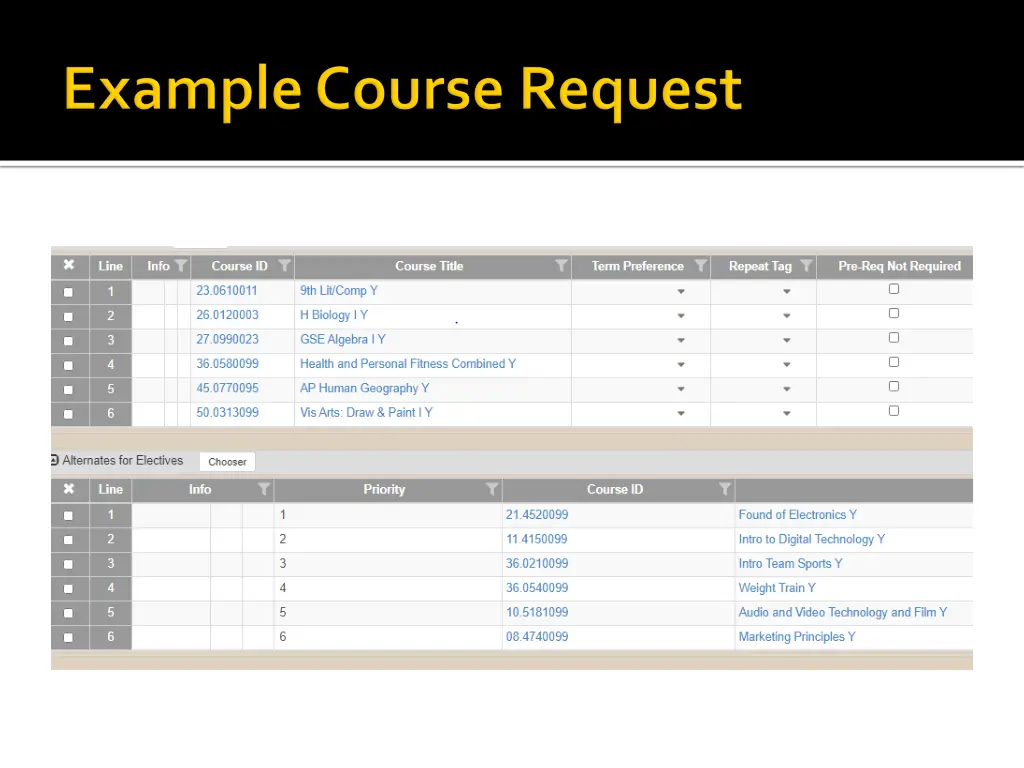The width and height of the screenshot is (1024, 768).
Task: Open Repeat Tag dropdown for Health and Personal Fitness
Action: [x=786, y=364]
